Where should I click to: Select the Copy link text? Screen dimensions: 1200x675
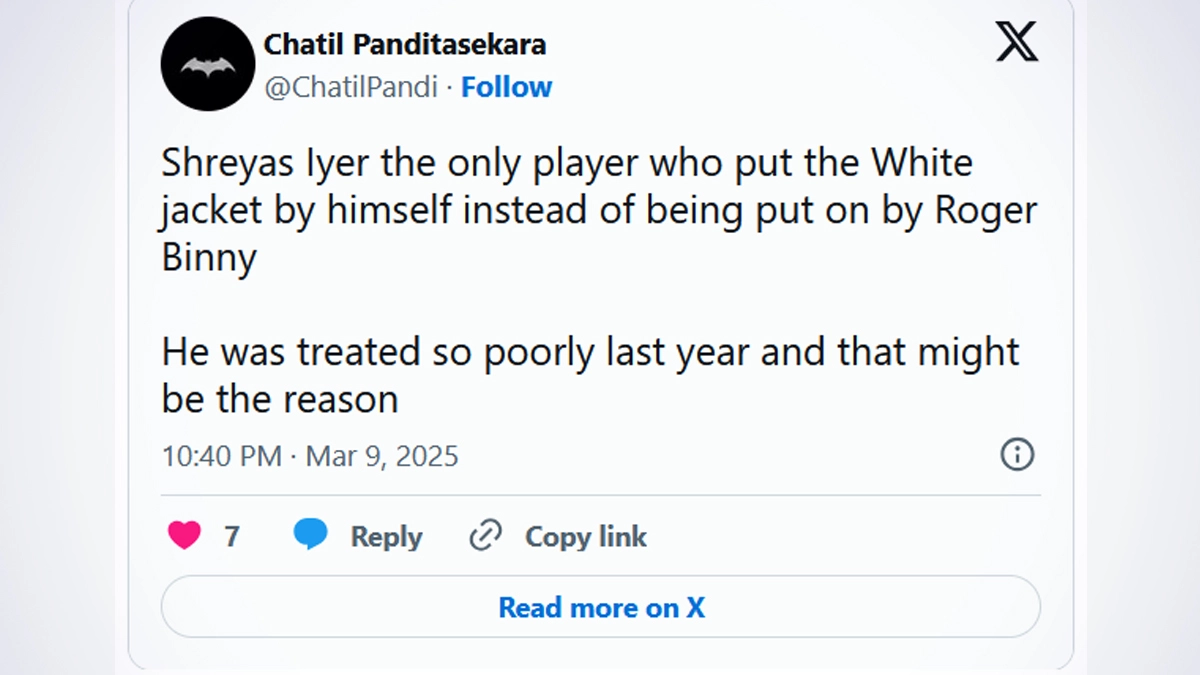coord(586,537)
